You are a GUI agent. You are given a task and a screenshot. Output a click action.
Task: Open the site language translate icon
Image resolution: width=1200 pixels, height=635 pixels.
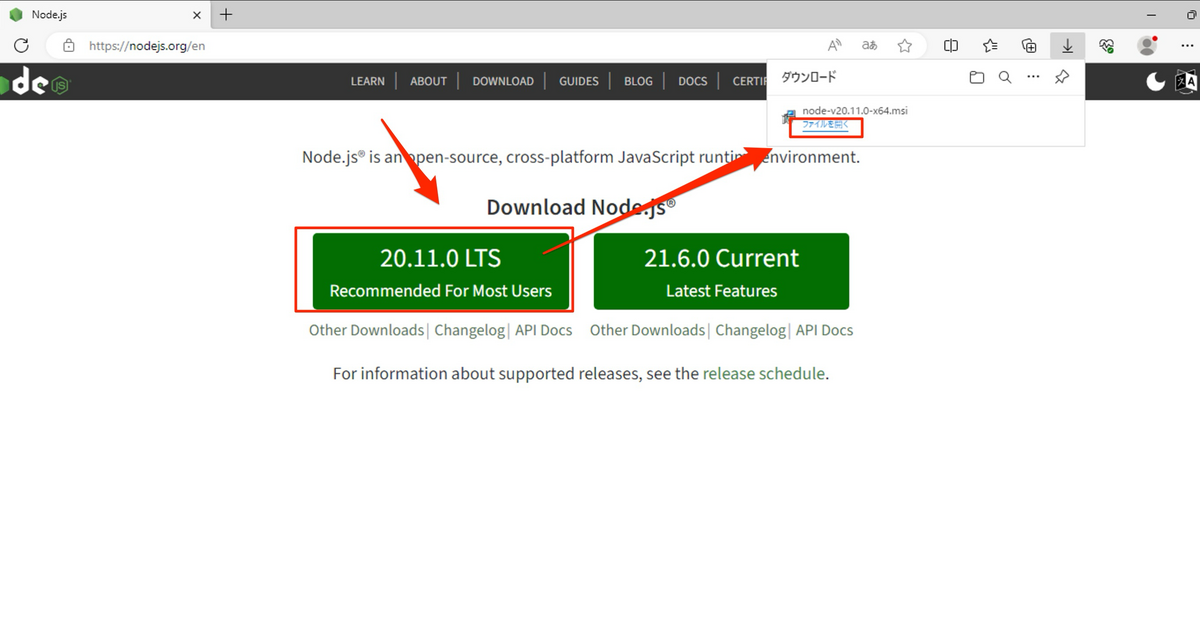pos(1186,82)
